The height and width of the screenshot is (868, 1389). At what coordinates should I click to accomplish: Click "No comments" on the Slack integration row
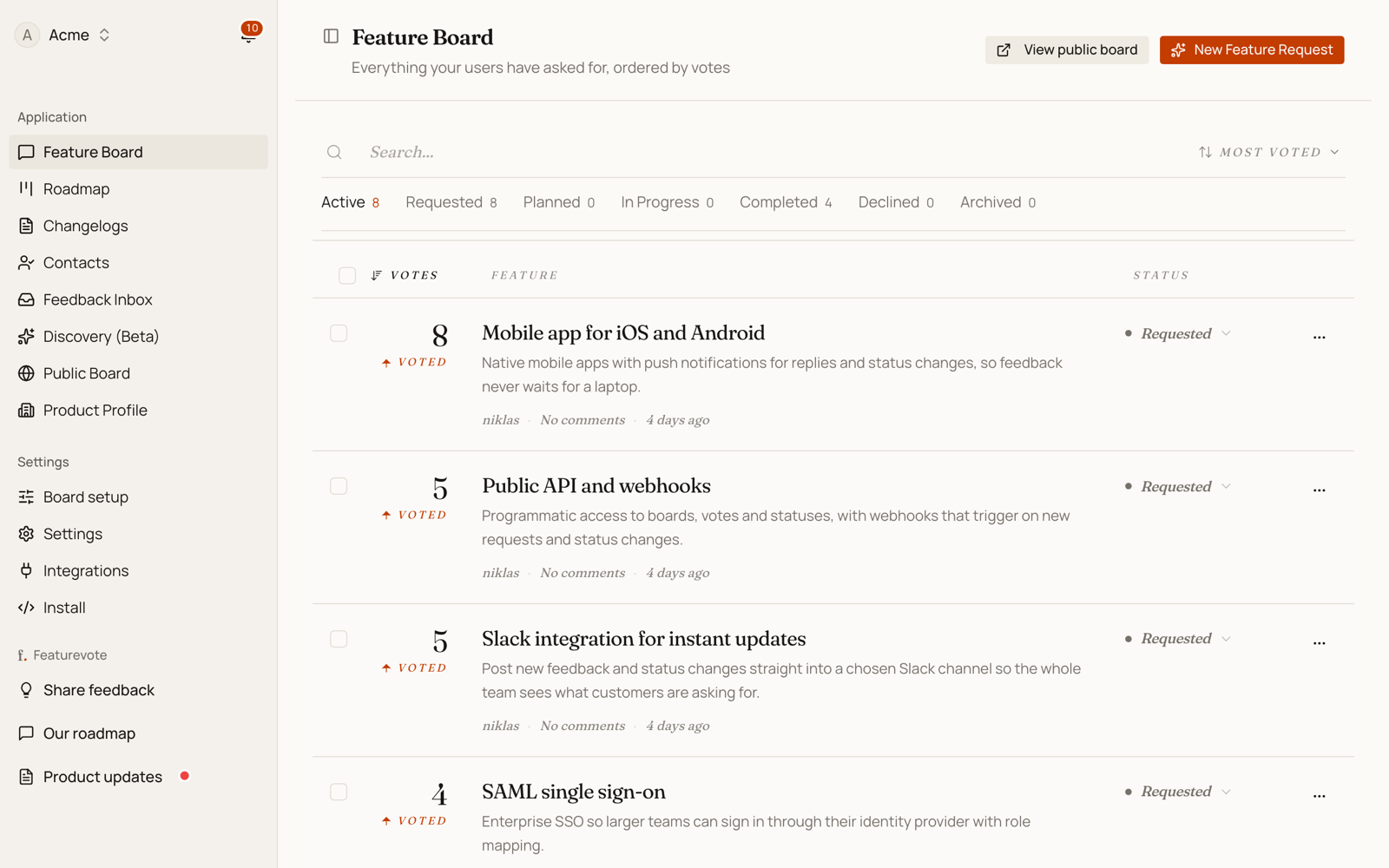[583, 726]
